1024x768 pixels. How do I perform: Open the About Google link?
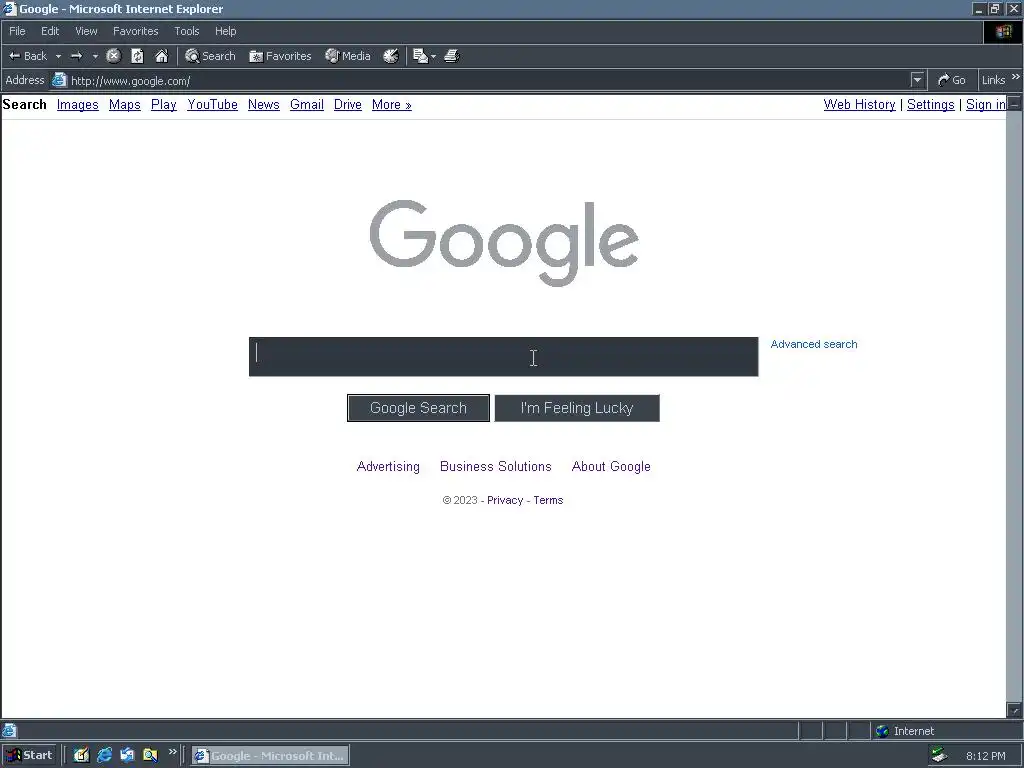click(x=611, y=466)
